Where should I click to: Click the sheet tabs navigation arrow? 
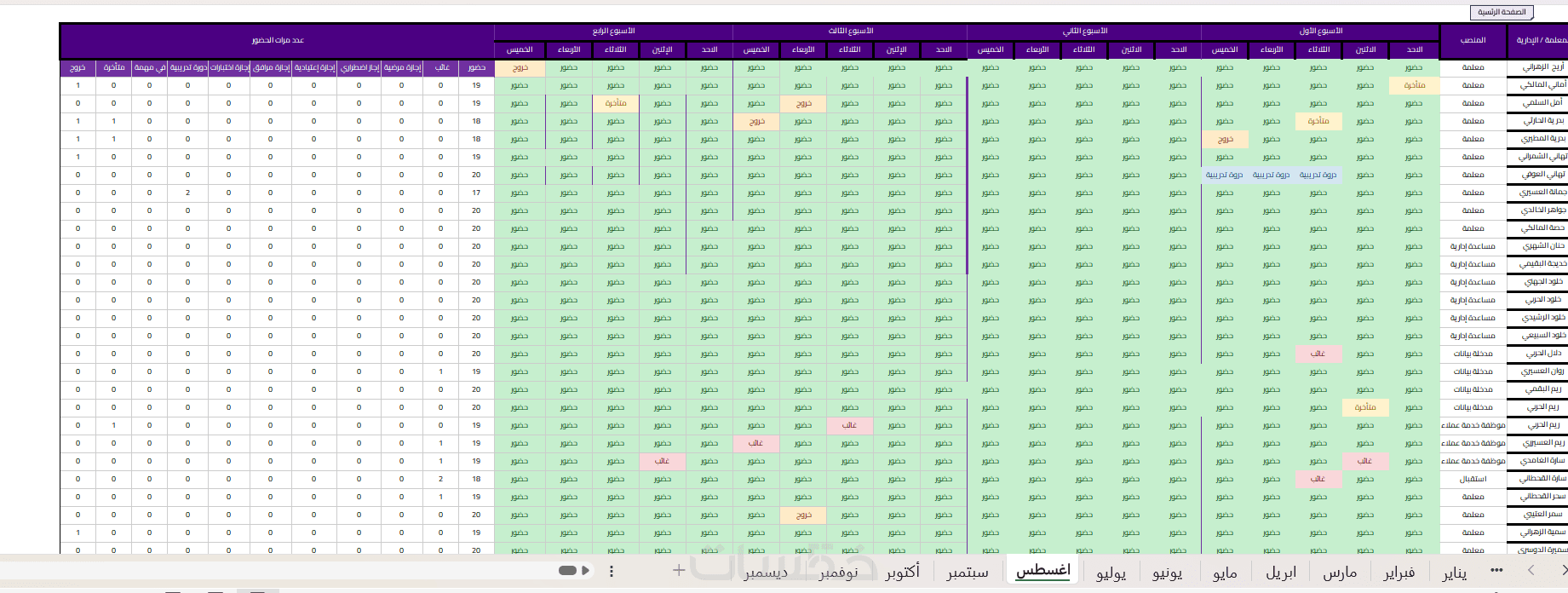click(1531, 570)
